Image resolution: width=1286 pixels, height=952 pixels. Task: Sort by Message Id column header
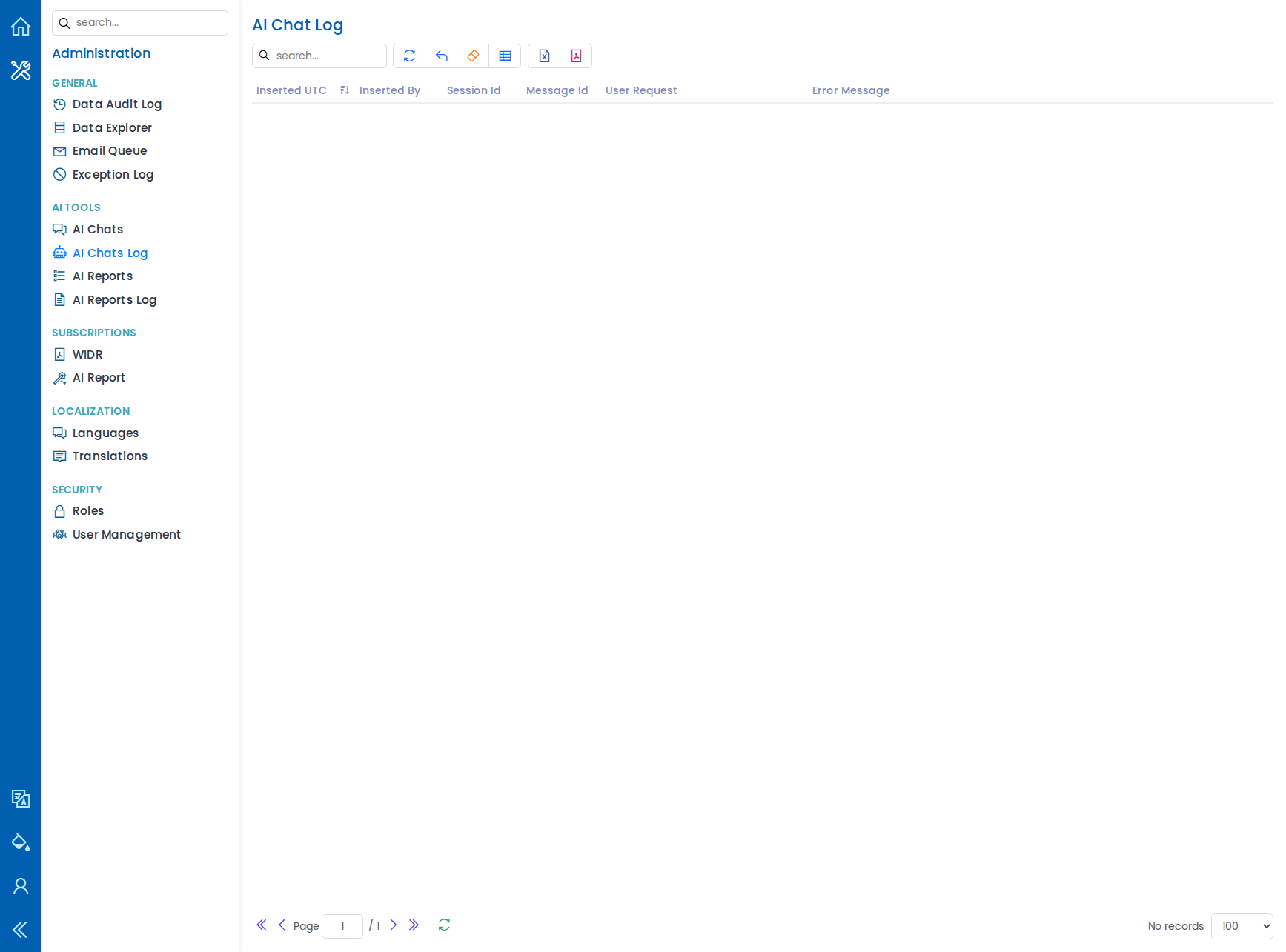(557, 90)
